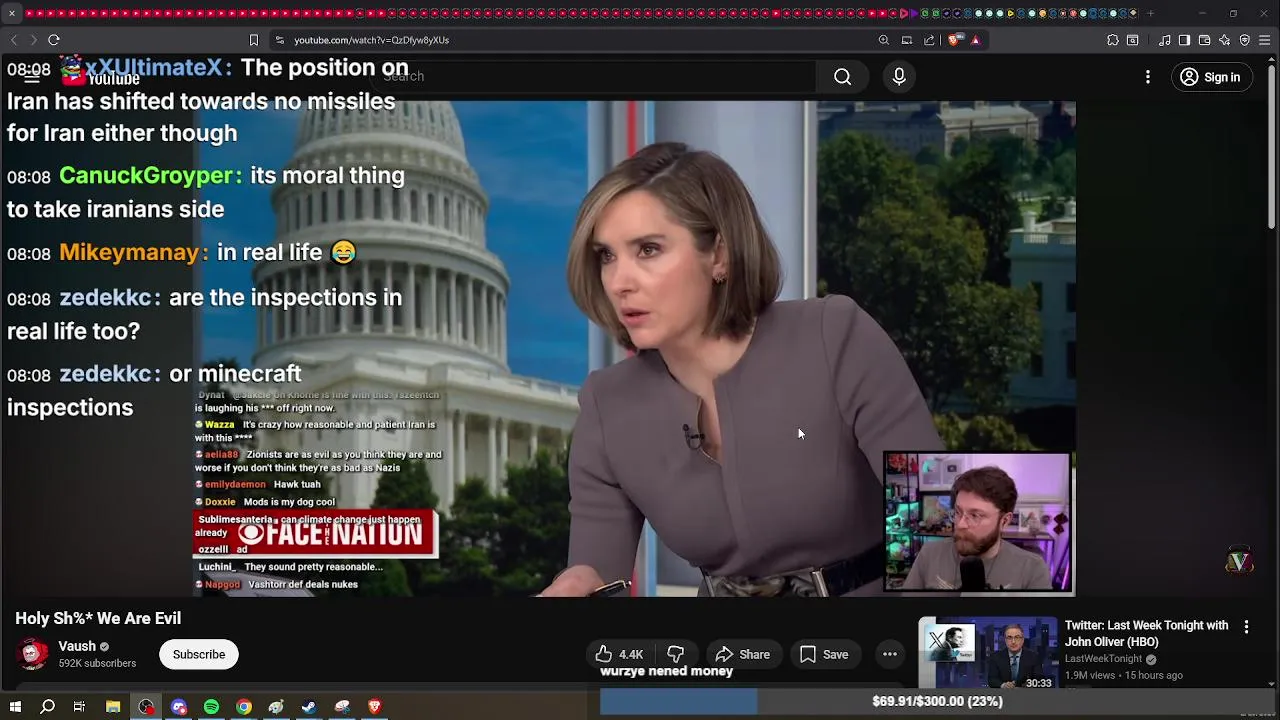
Task: Open YouTube settings three-dot menu
Action: click(x=1148, y=77)
